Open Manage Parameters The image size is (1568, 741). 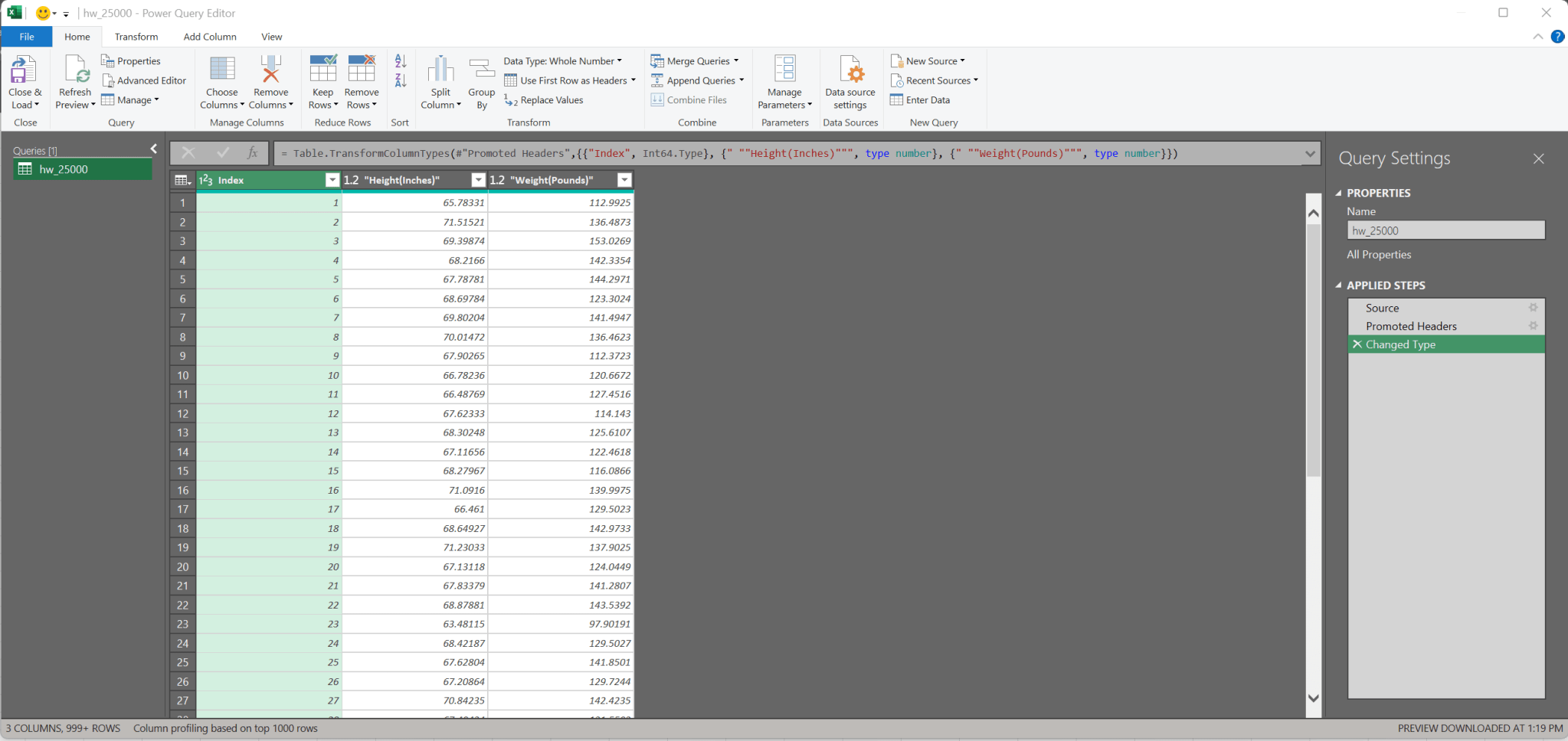(x=784, y=80)
